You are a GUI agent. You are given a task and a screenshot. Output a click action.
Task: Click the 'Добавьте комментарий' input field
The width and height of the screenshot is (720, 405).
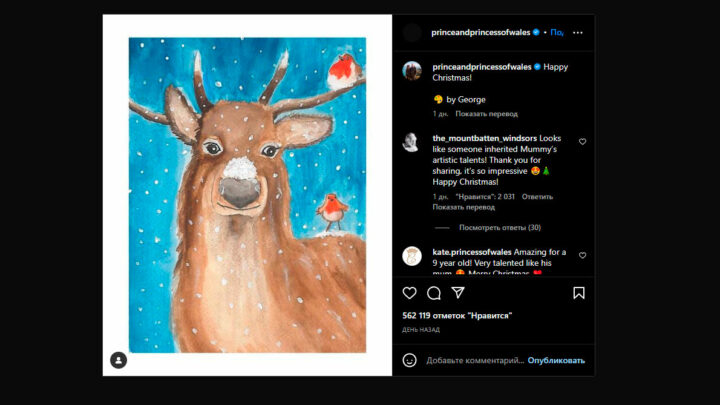[x=475, y=360]
